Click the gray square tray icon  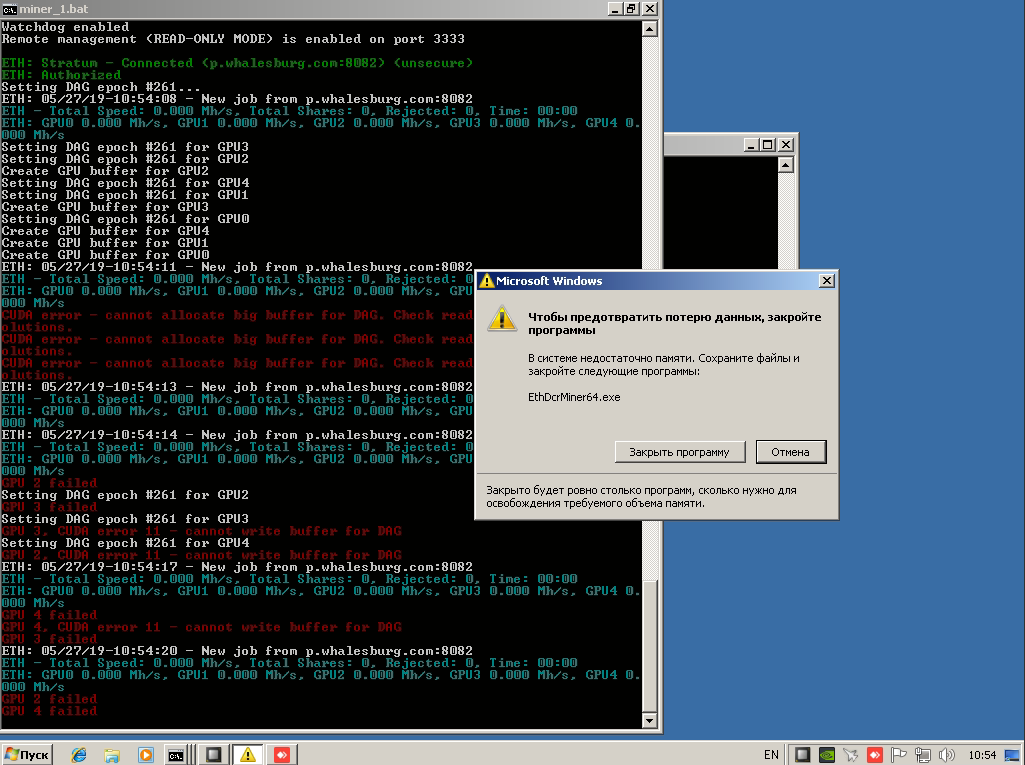[803, 755]
